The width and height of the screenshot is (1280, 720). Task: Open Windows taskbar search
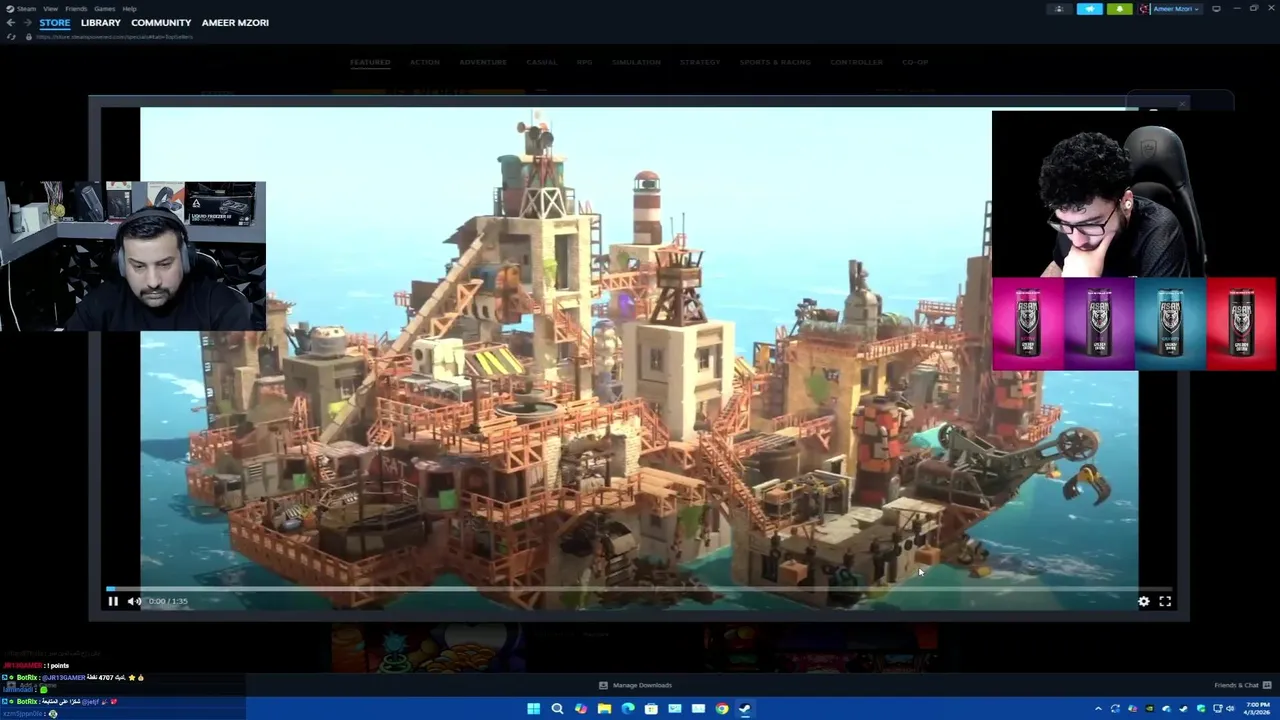coord(557,709)
